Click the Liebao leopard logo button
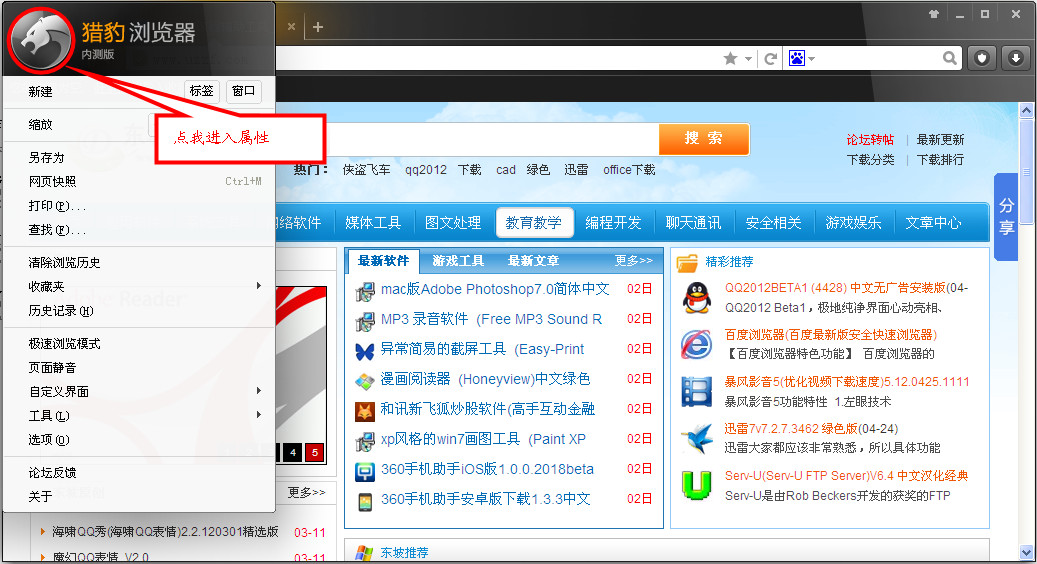This screenshot has height=564, width=1037. [40, 41]
